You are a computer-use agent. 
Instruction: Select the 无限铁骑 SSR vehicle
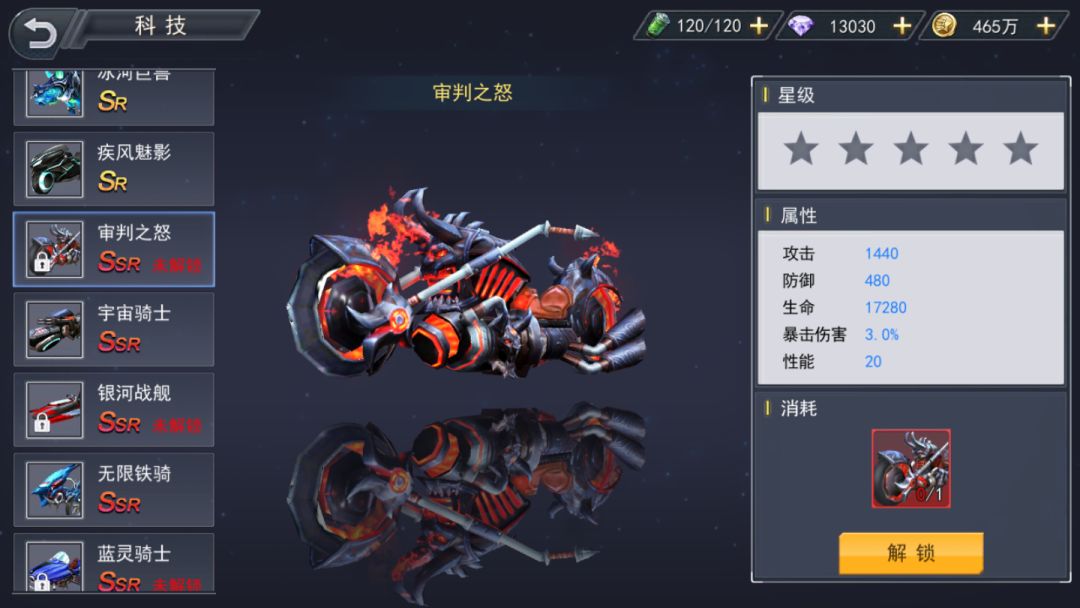(x=114, y=490)
